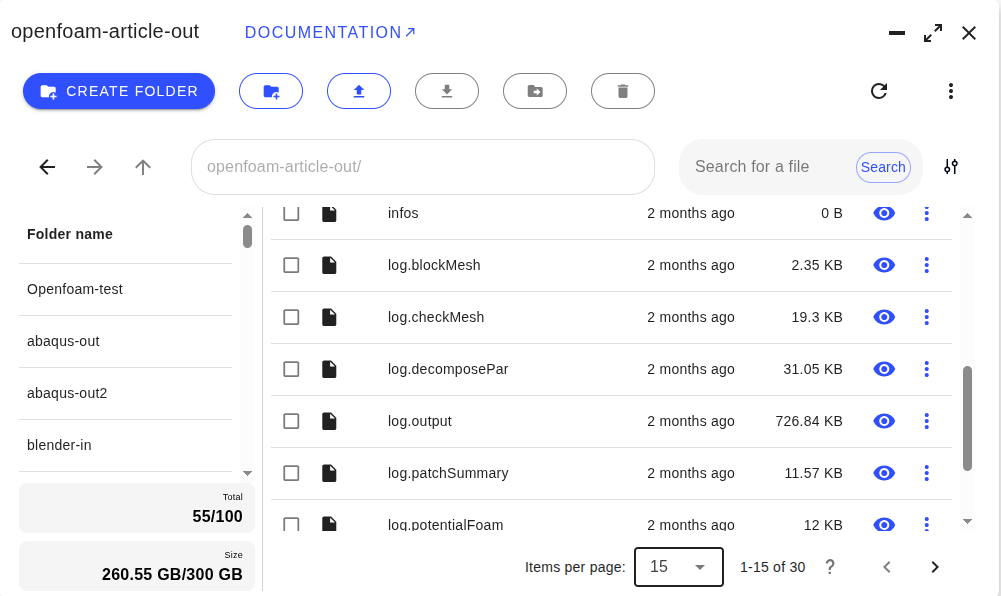
Task: Preview log.checkMesh with the eye icon
Action: click(884, 317)
